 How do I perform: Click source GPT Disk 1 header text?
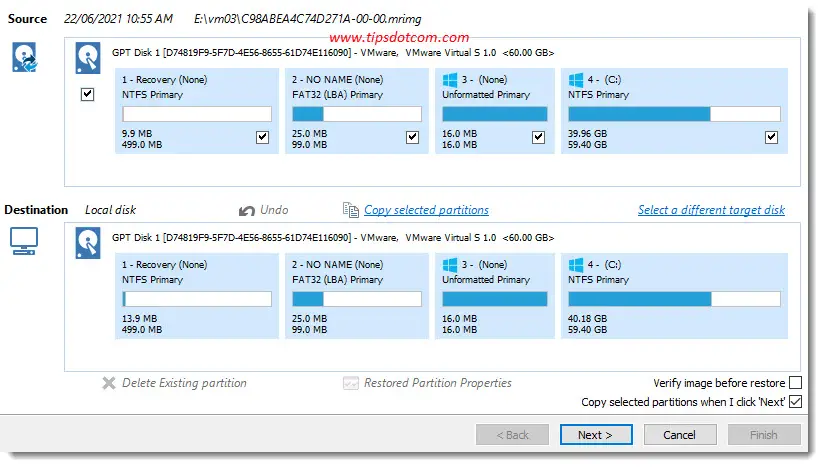[x=333, y=52]
